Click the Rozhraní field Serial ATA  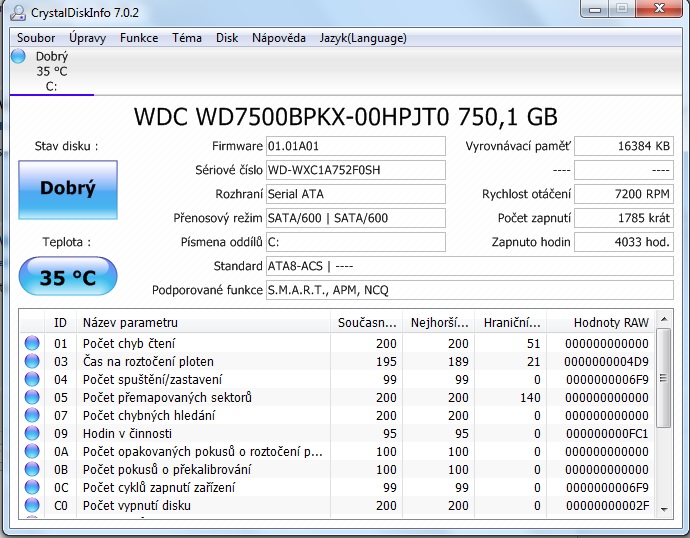pos(356,194)
